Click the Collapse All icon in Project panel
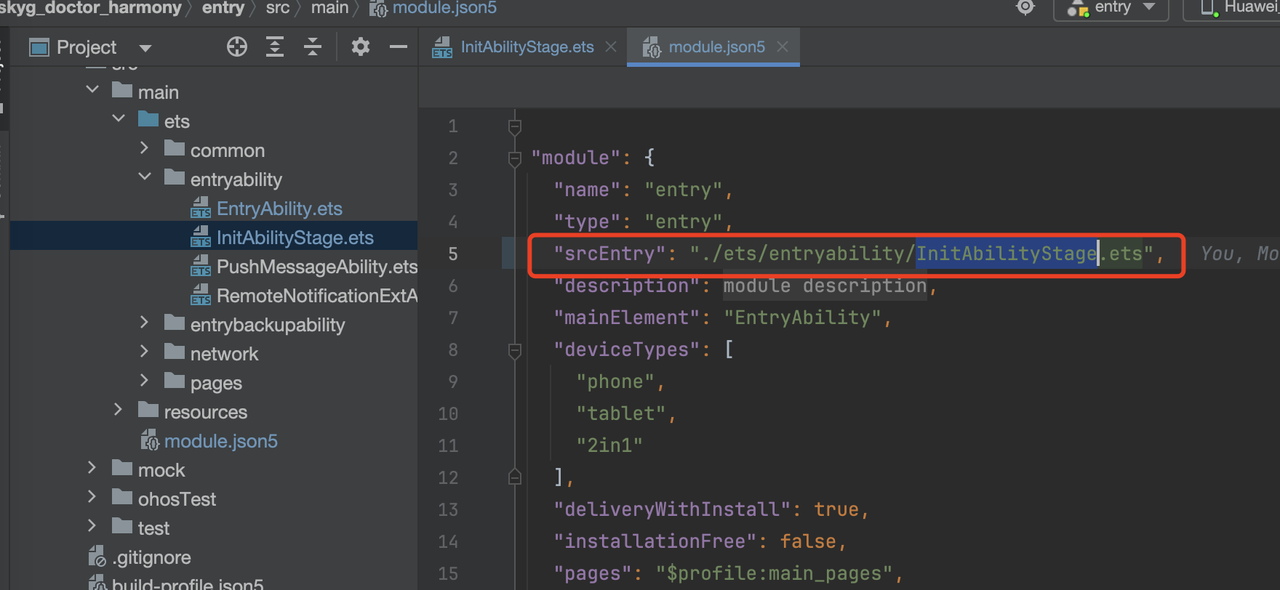This screenshot has width=1280, height=590. (x=313, y=47)
